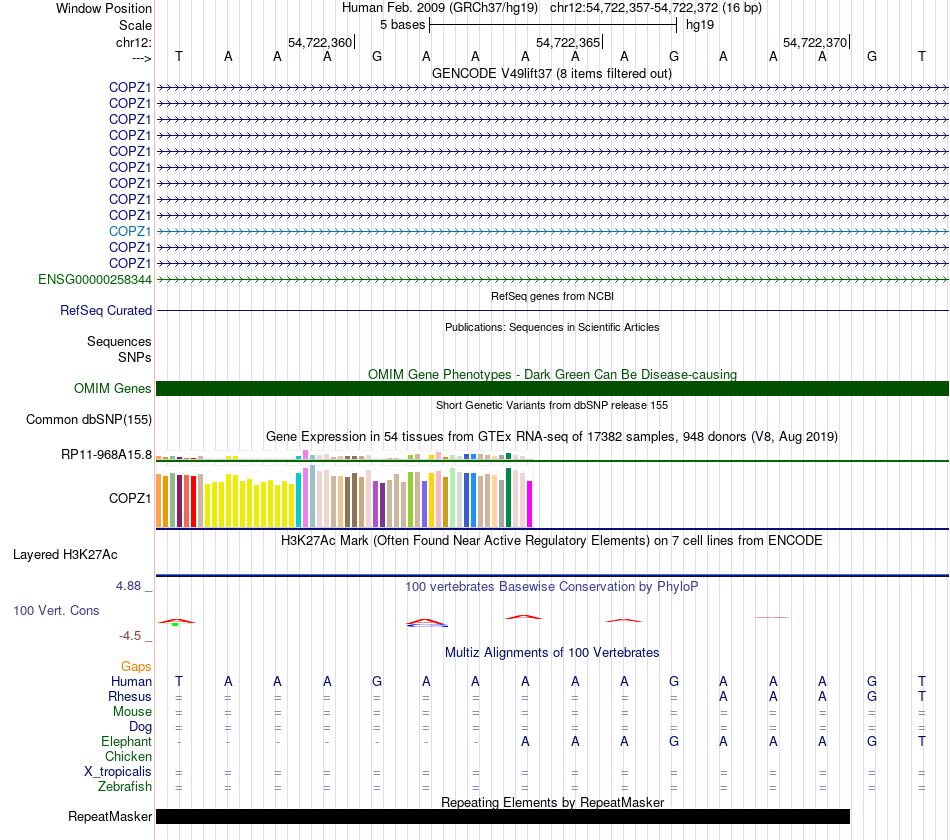Open the H3K27Ac Mark ENCODE track title
Viewport: 950px width, 840px height.
tap(551, 541)
